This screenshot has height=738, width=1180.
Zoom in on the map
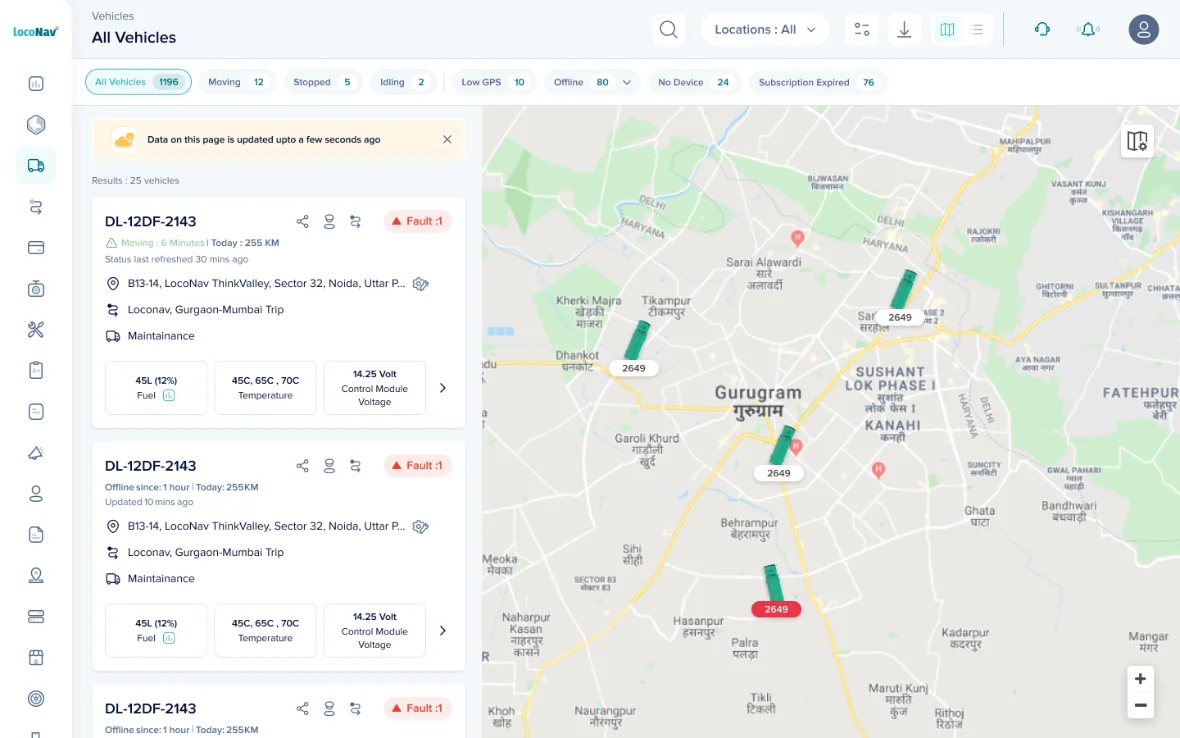pos(1140,679)
